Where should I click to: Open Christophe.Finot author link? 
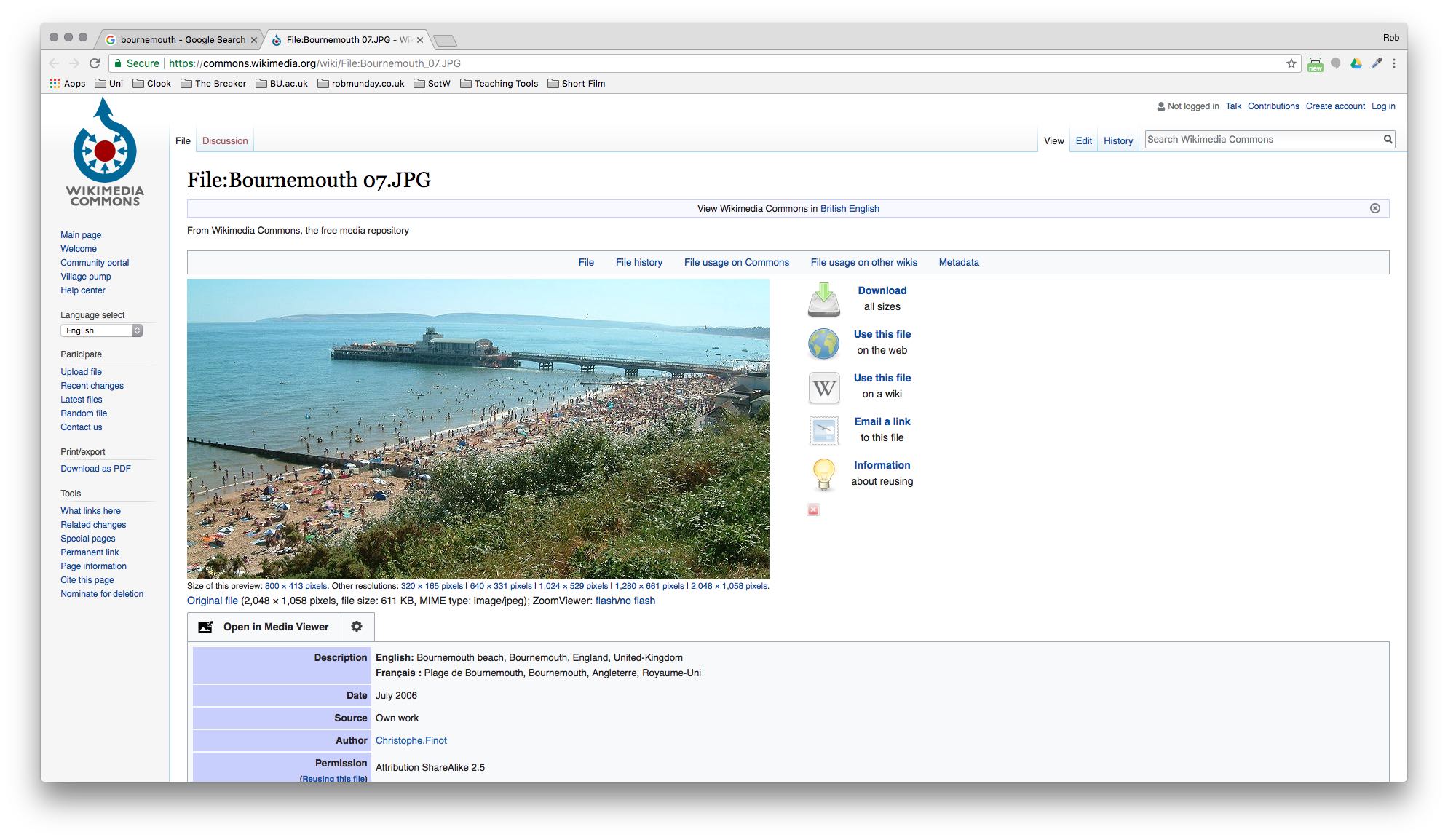[x=411, y=740]
